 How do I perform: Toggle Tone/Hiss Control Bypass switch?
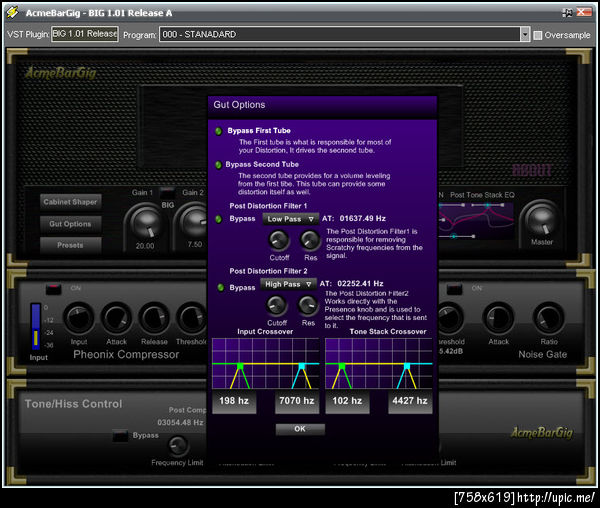(x=120, y=436)
